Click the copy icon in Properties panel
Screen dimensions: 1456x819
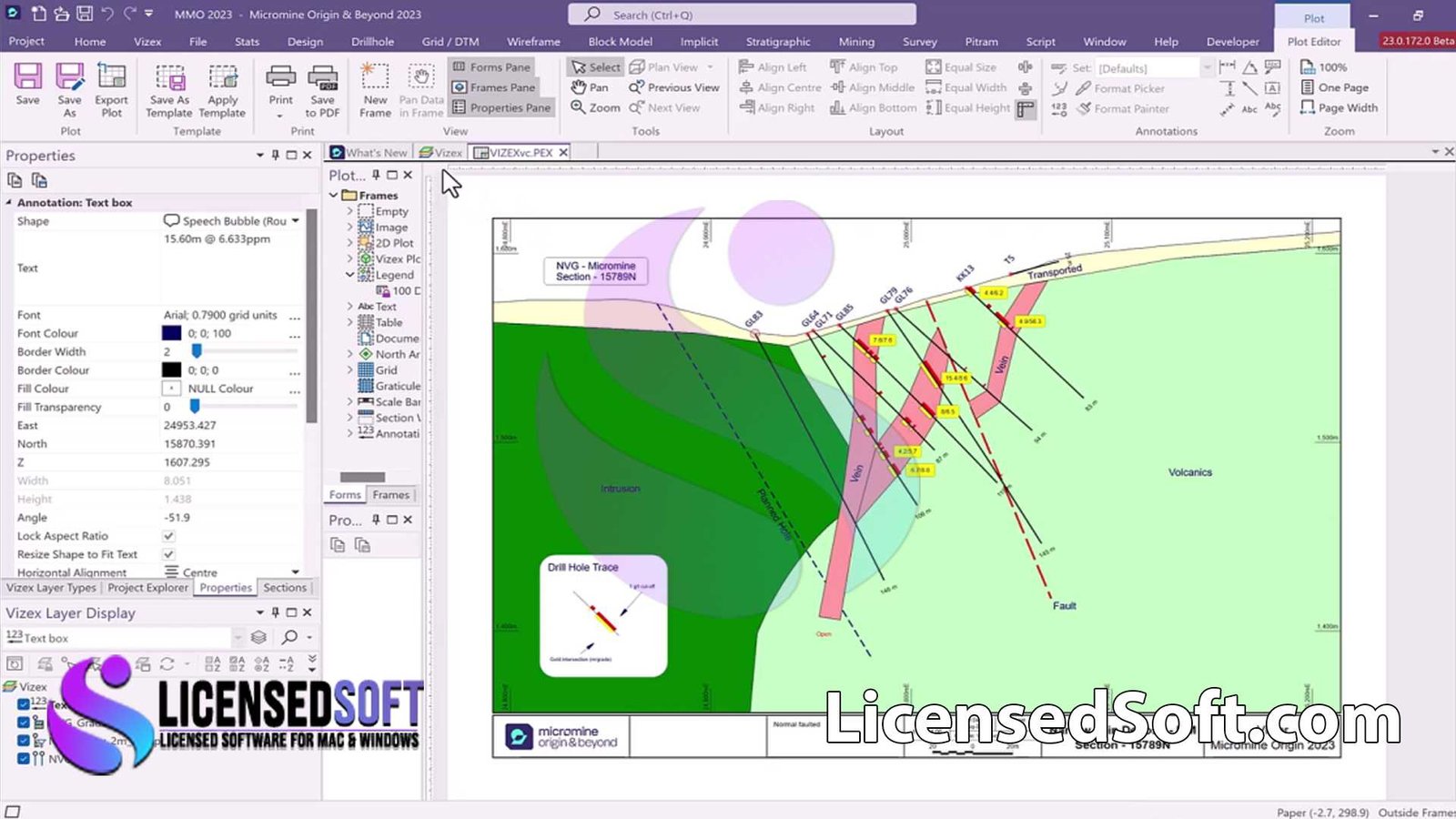[x=15, y=180]
